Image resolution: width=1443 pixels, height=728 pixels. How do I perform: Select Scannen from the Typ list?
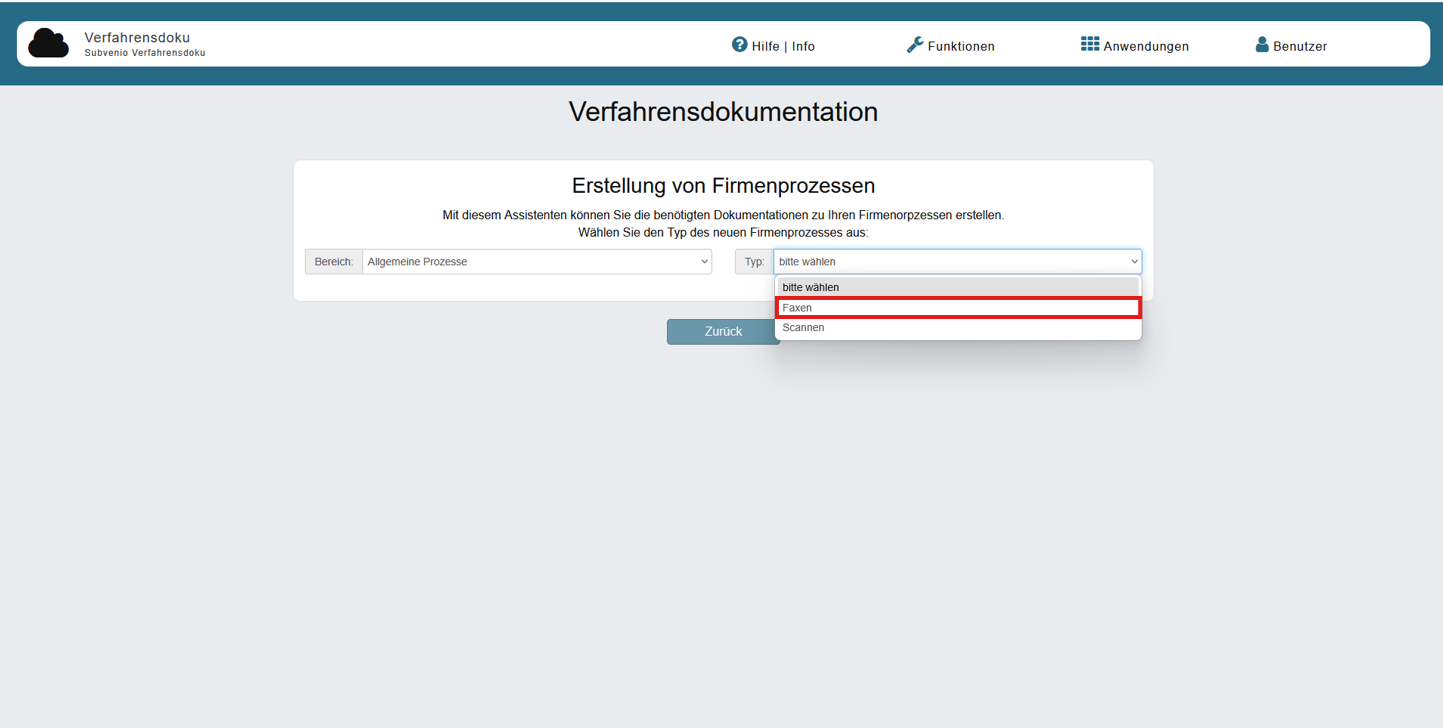[958, 328]
